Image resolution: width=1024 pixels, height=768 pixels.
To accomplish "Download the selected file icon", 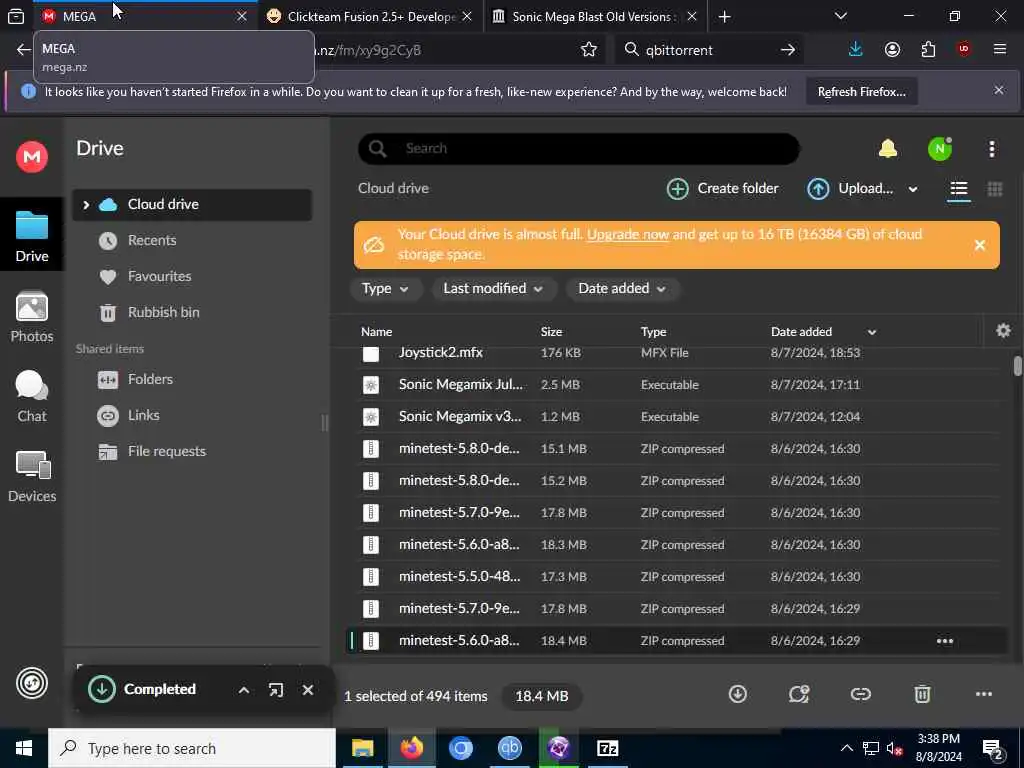I will pos(737,694).
